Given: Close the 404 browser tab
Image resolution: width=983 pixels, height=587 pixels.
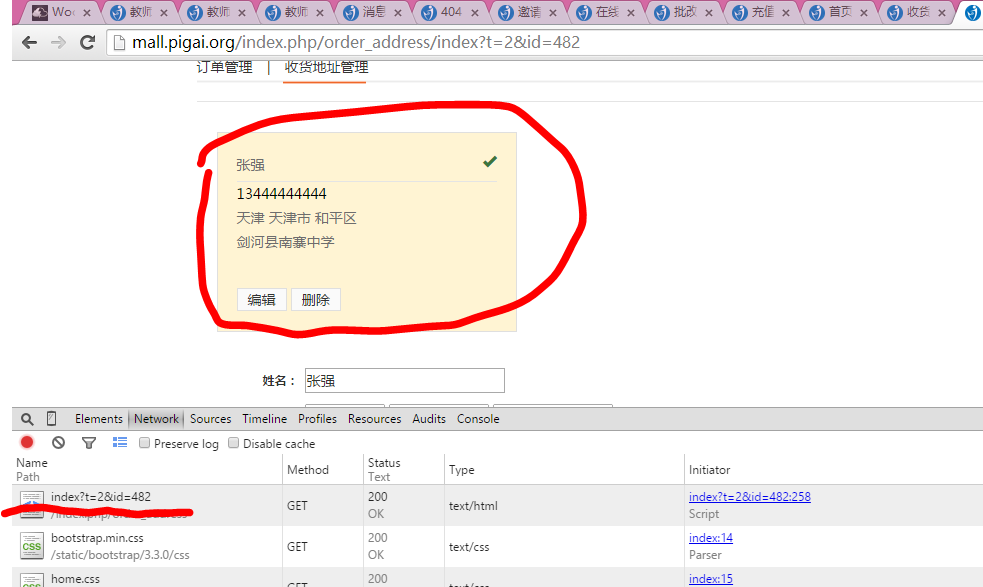Looking at the screenshot, I should [475, 13].
